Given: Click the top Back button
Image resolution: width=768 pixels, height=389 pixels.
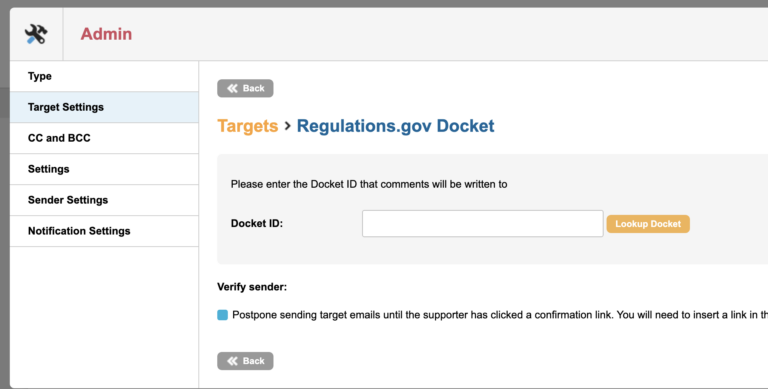Looking at the screenshot, I should (245, 88).
